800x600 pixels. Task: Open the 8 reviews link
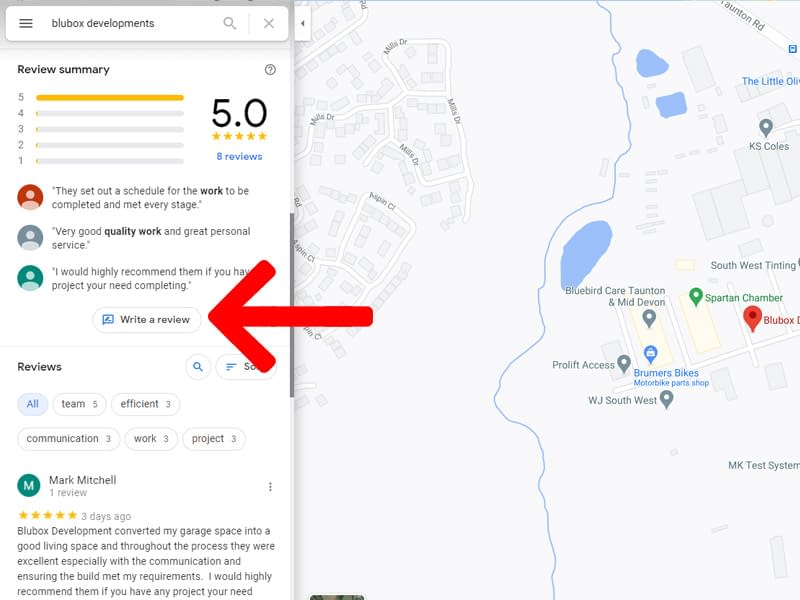[239, 157]
